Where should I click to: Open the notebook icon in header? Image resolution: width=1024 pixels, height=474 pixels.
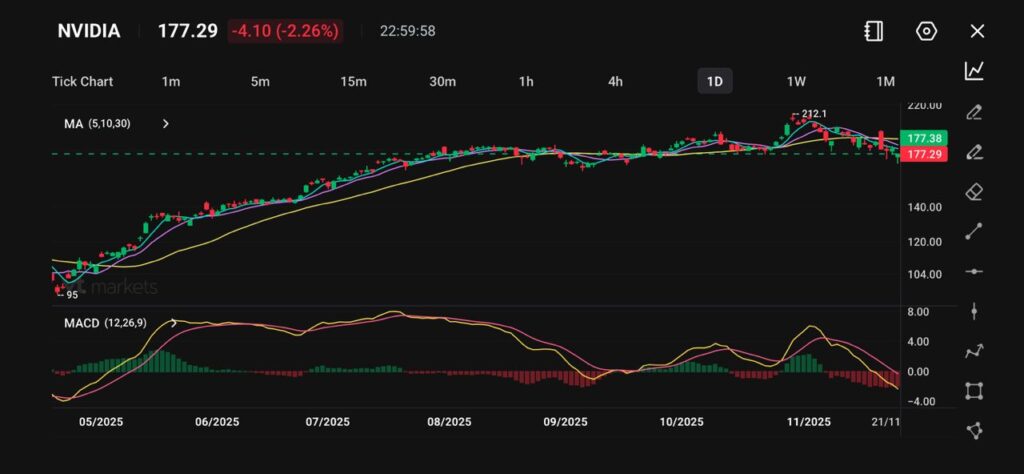874,31
